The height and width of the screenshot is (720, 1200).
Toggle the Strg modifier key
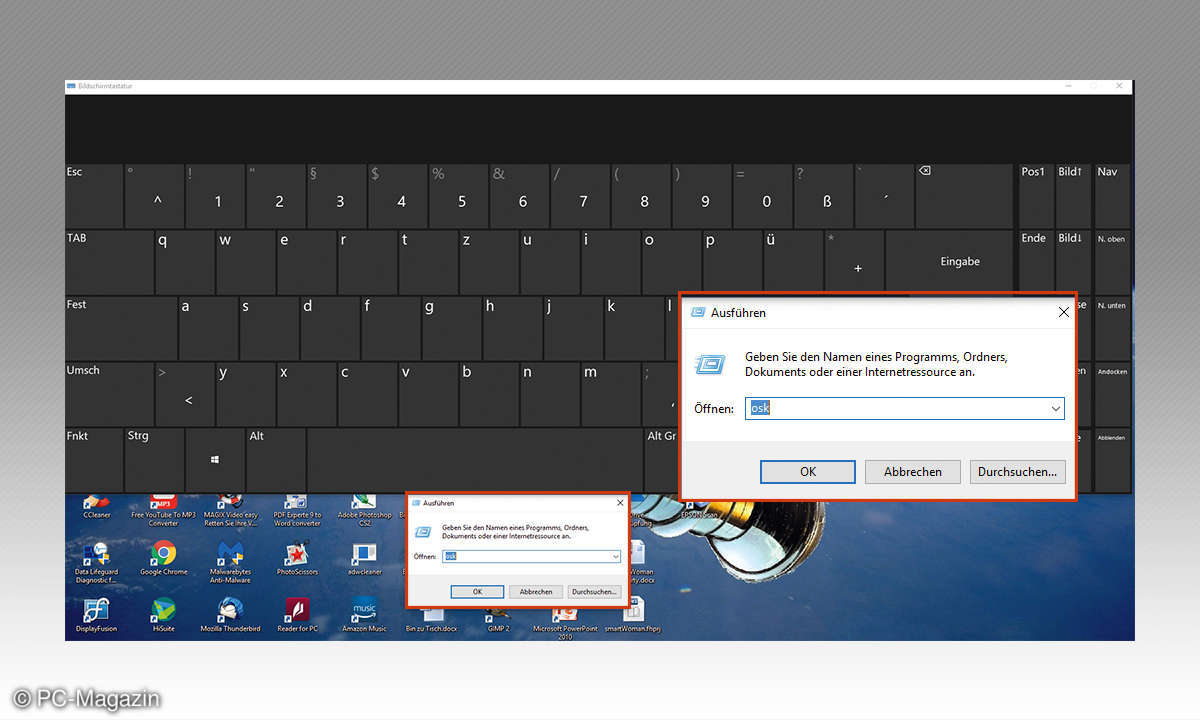(x=154, y=459)
